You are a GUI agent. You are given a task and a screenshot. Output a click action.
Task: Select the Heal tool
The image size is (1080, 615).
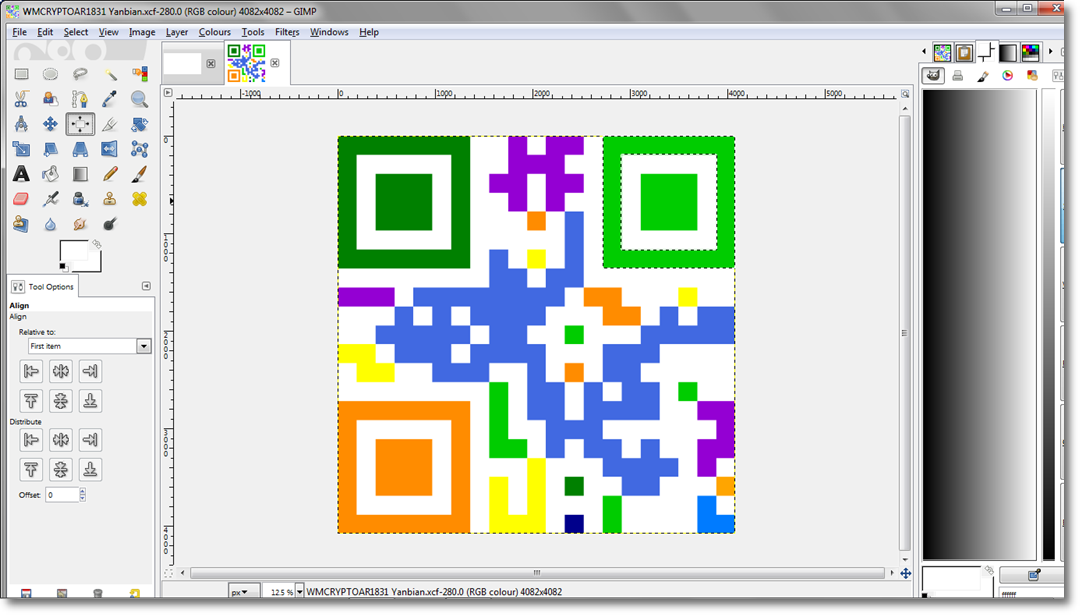[x=140, y=199]
